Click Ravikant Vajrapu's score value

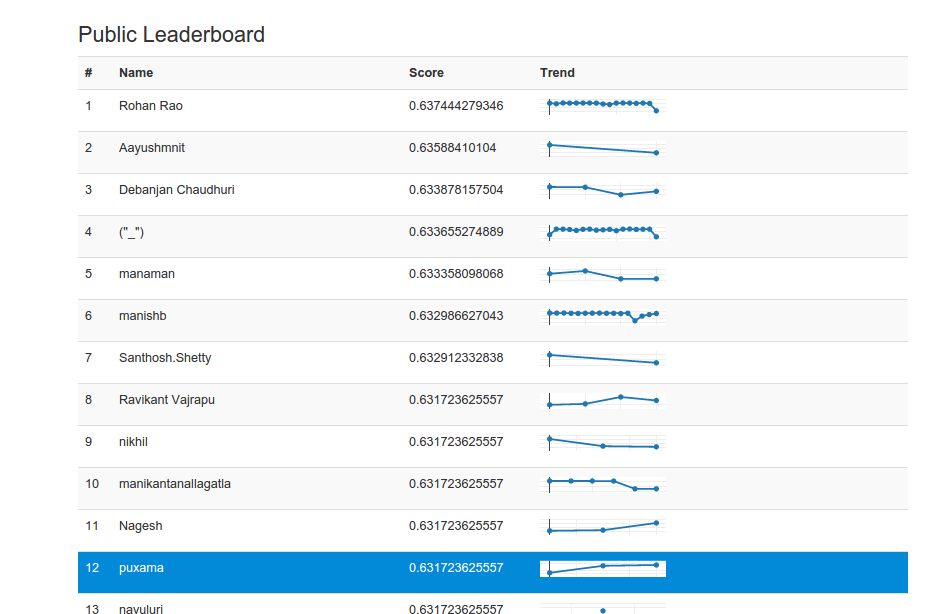456,400
